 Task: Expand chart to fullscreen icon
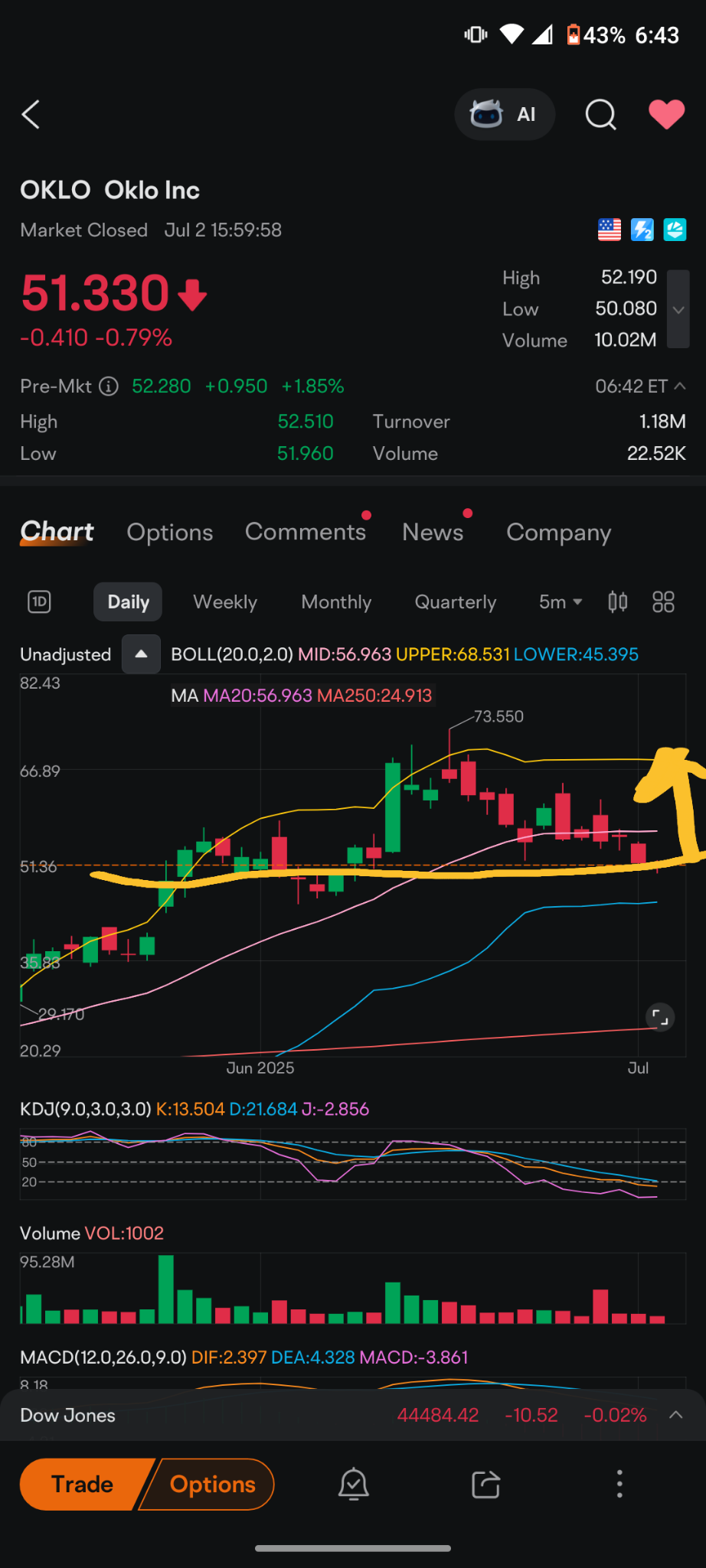[x=660, y=1018]
